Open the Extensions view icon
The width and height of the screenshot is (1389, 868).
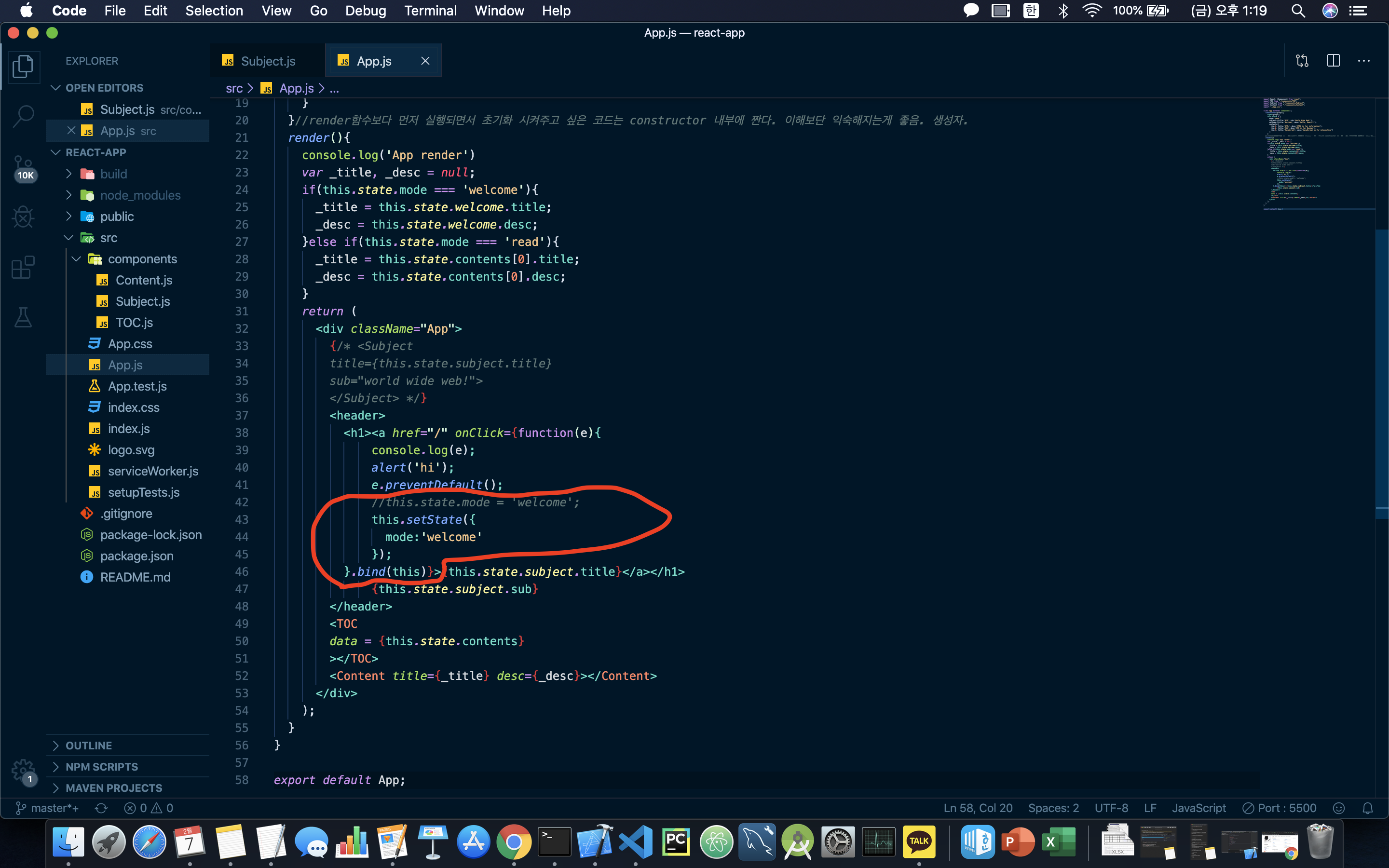coord(23,267)
